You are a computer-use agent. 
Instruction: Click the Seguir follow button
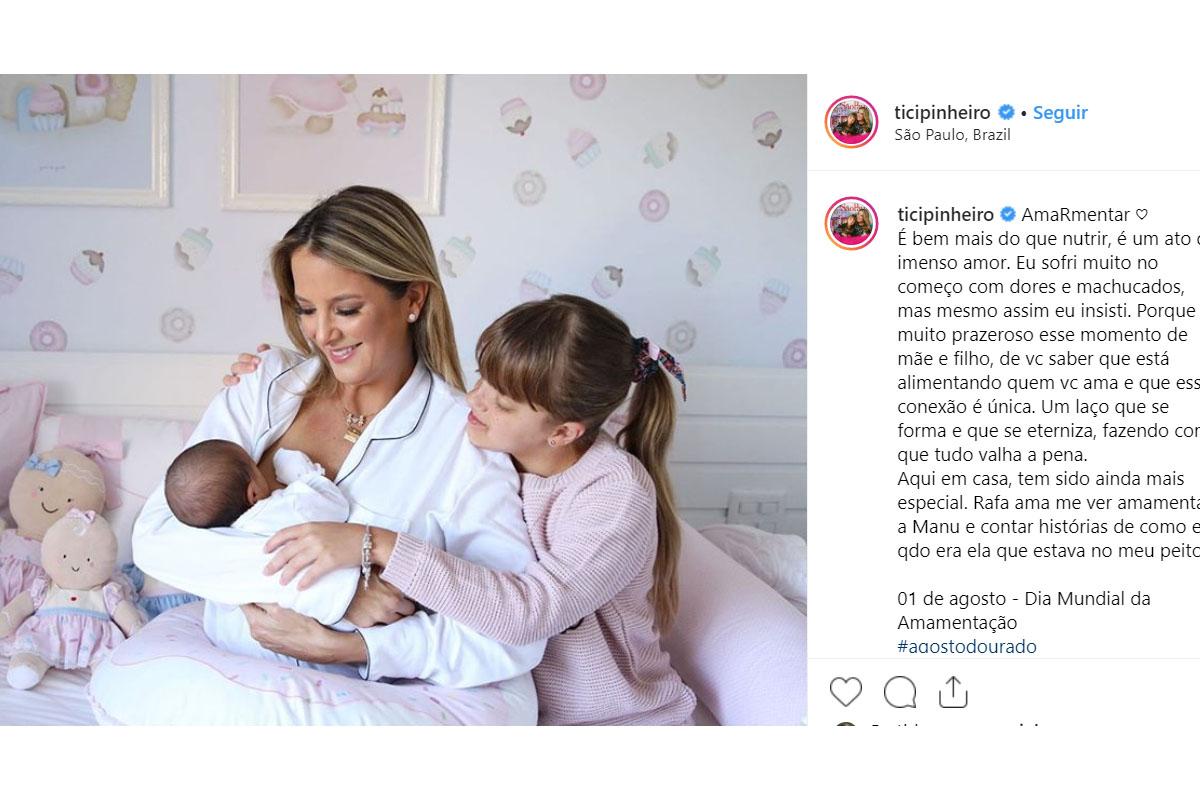coord(1060,113)
